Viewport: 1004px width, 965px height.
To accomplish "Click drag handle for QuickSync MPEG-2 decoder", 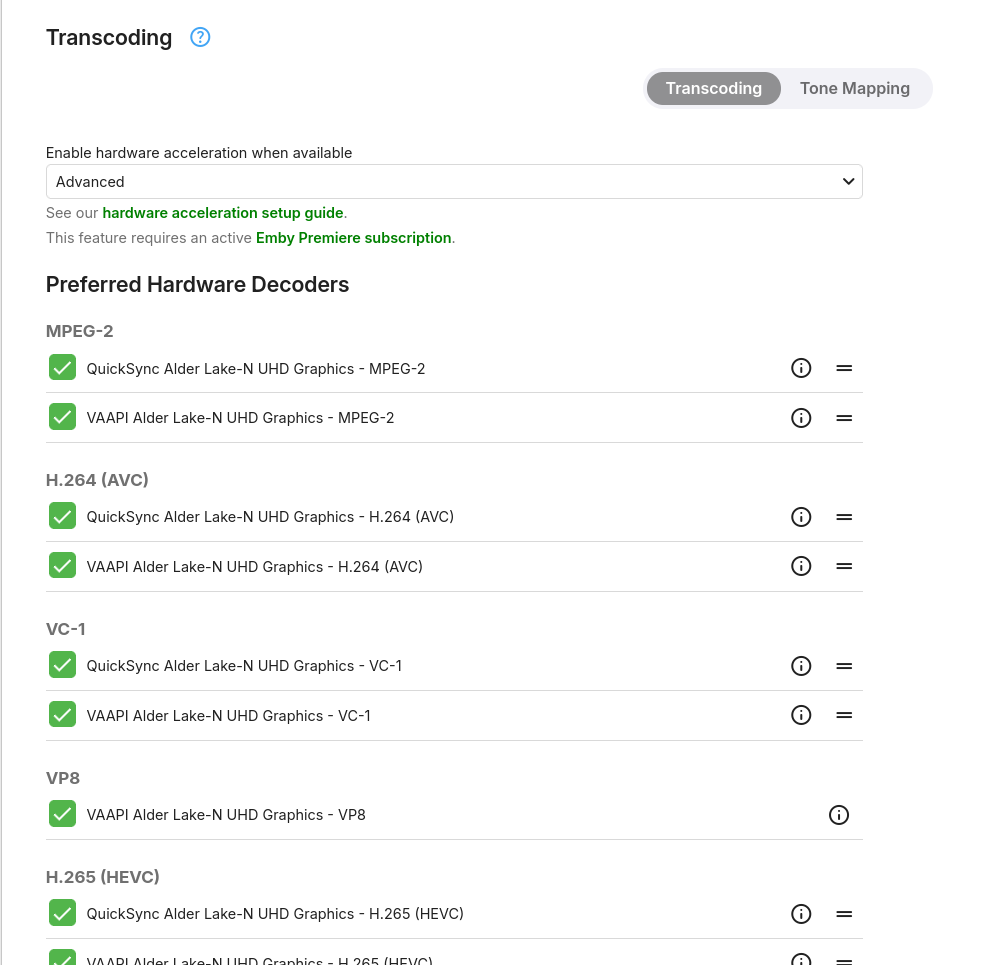I will point(844,368).
